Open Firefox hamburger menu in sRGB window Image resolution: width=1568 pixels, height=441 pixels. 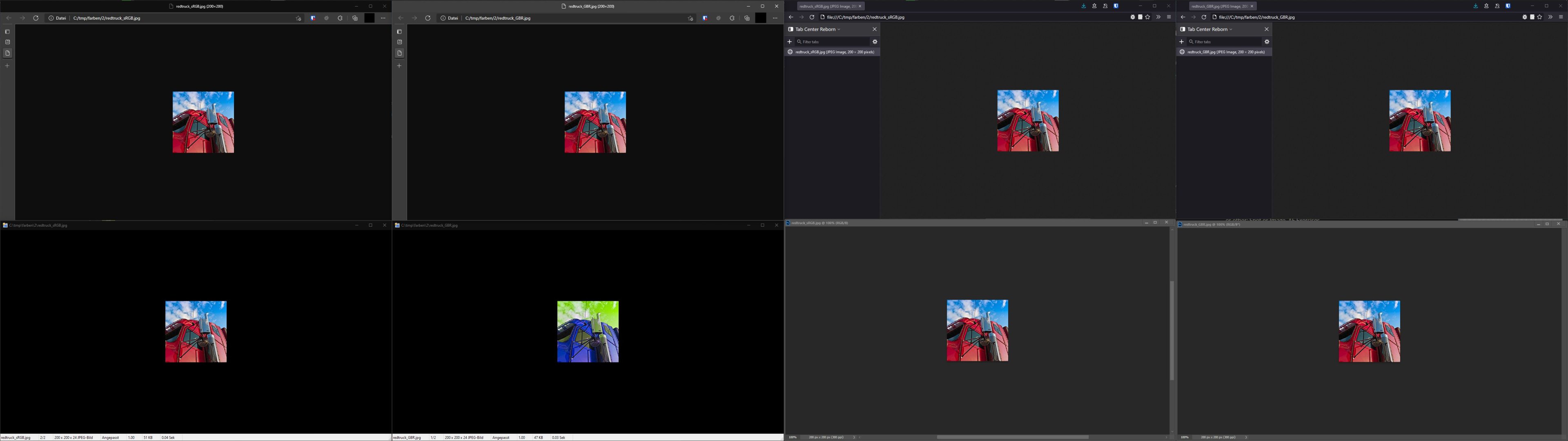[x=1169, y=17]
